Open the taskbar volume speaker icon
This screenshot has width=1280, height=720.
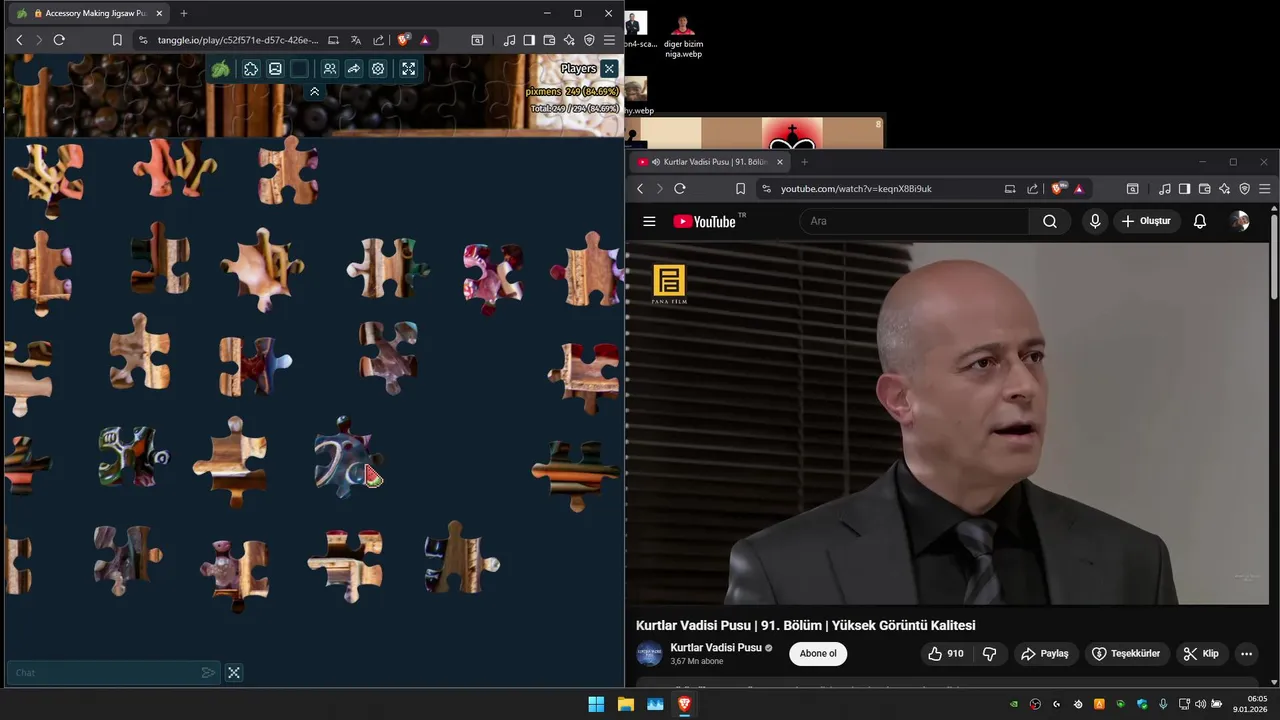(1200, 704)
